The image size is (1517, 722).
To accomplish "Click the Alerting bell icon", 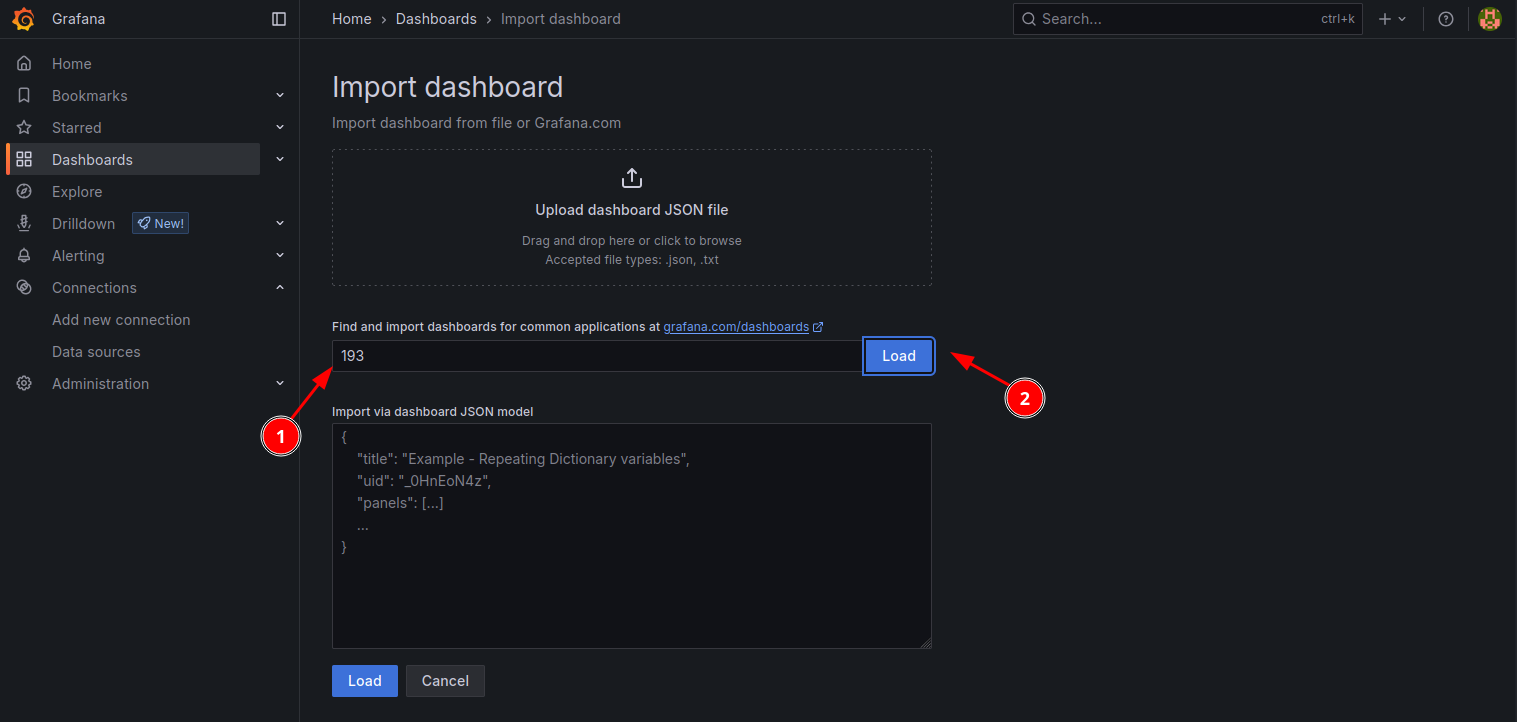I will click(x=24, y=256).
